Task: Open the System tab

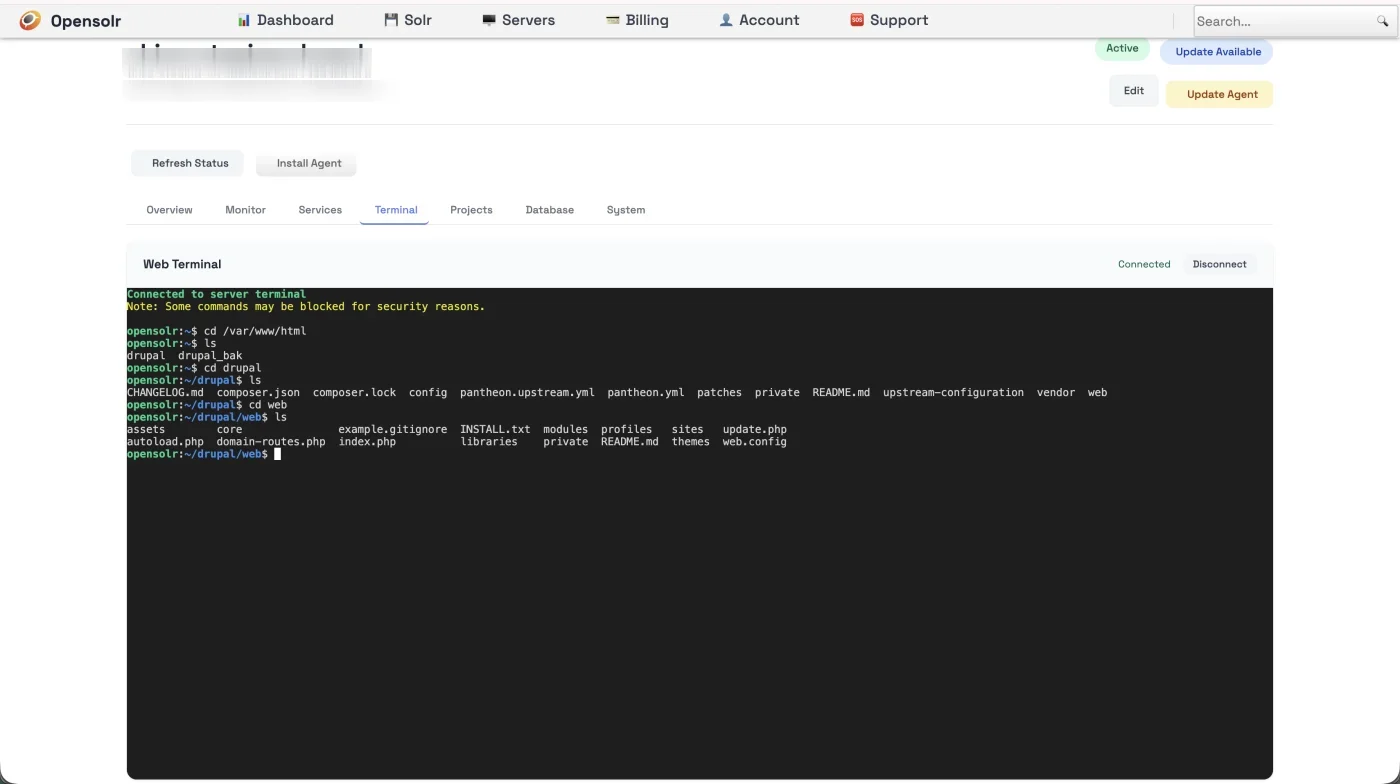Action: click(x=625, y=210)
